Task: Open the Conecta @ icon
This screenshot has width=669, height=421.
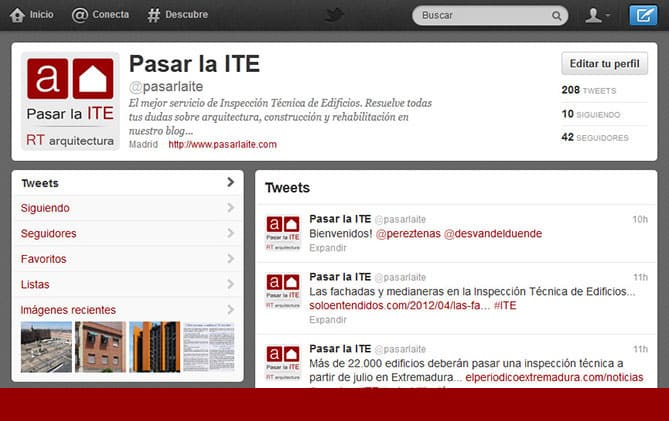Action: tap(80, 15)
